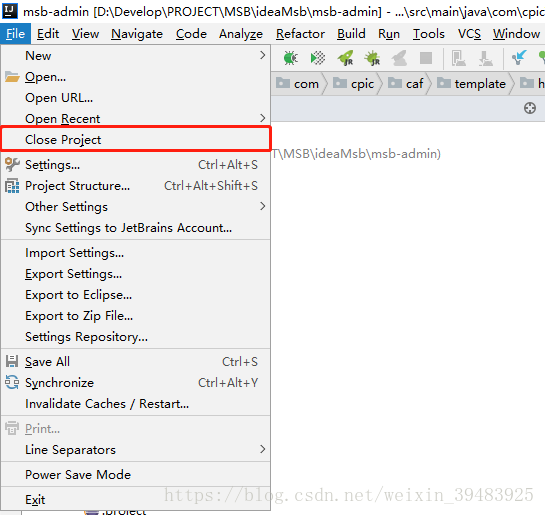Select Export Settings... menu entry

pyautogui.click(x=136, y=274)
